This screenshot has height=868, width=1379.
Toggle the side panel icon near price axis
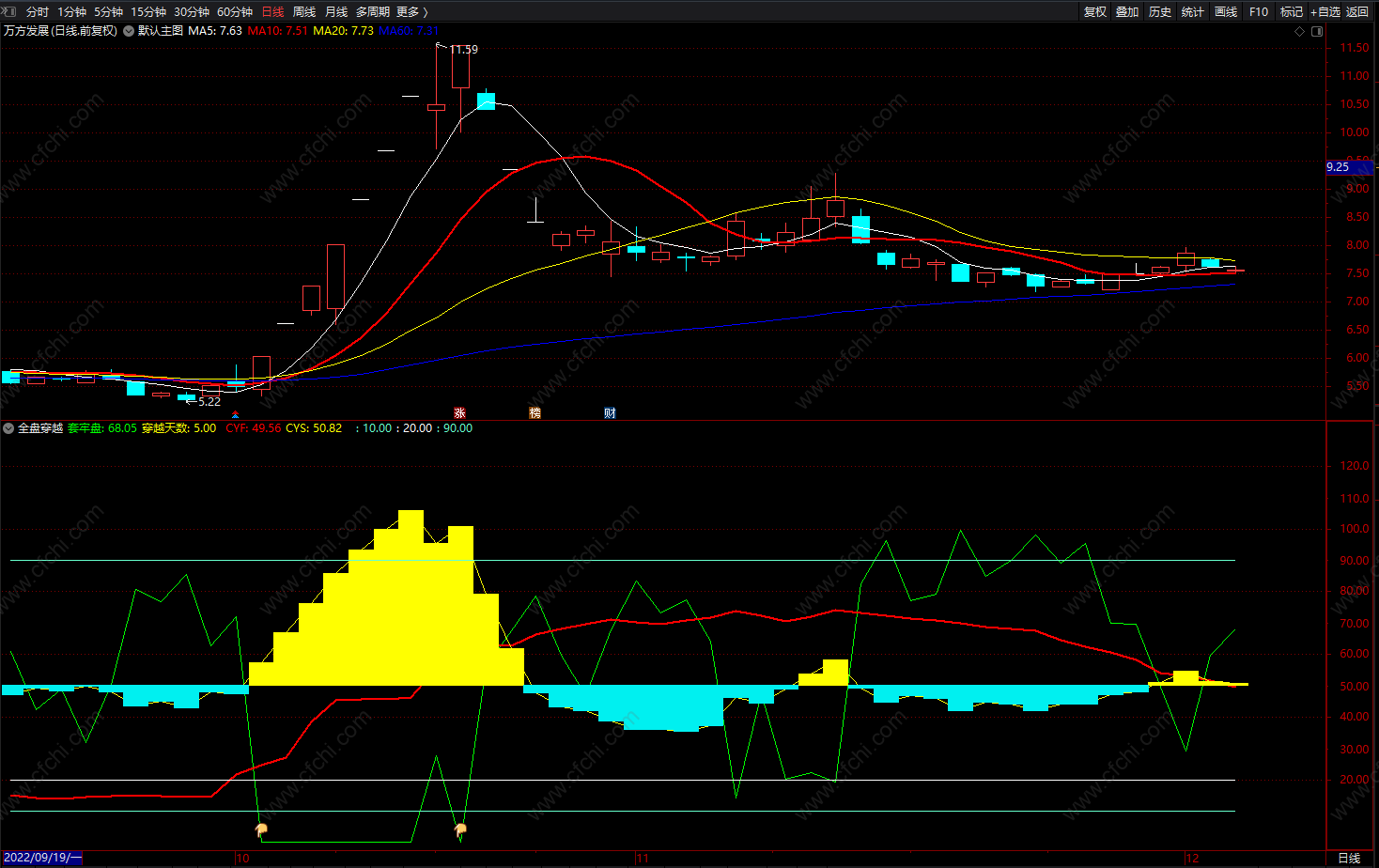tap(1317, 31)
